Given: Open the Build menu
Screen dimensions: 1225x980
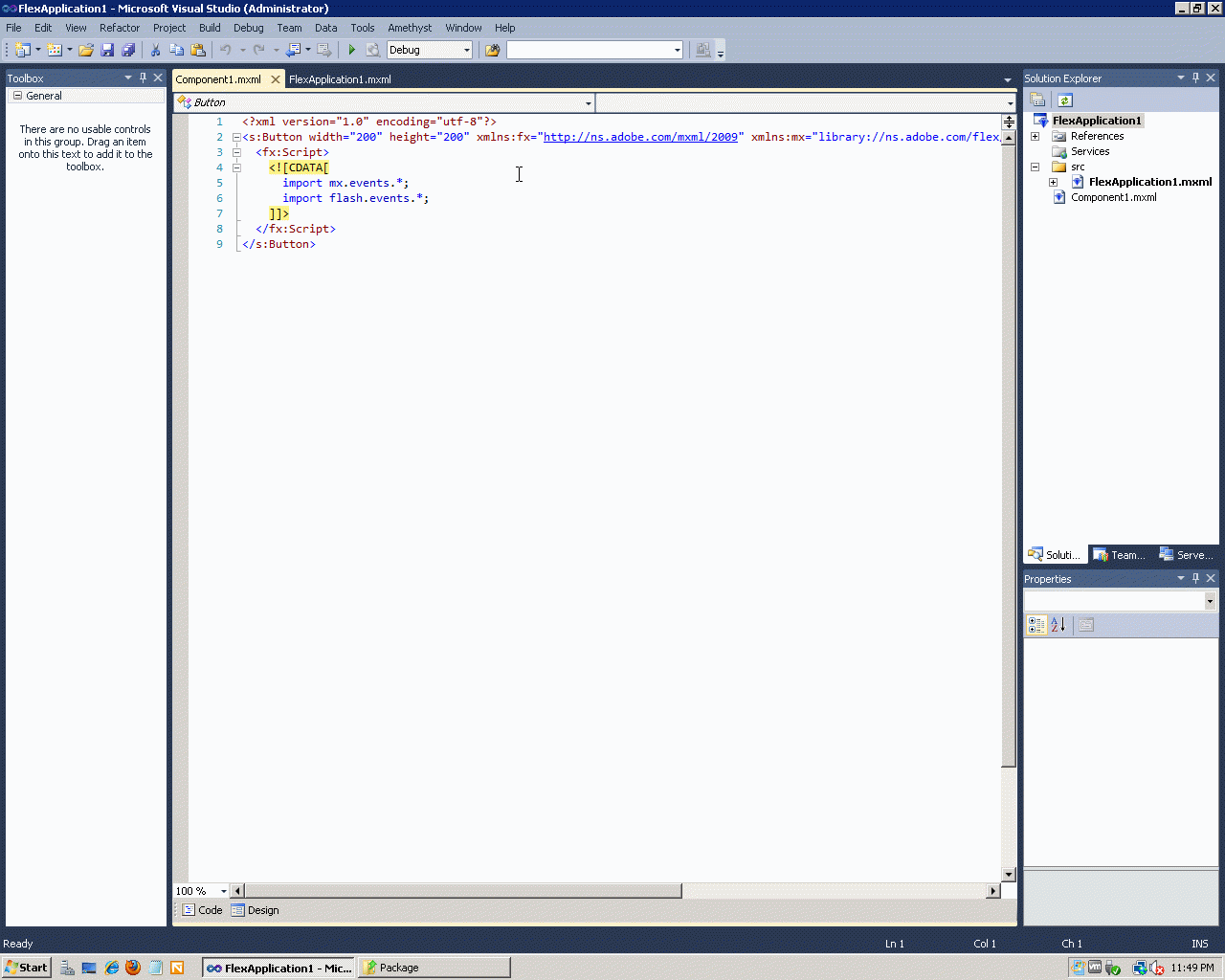Looking at the screenshot, I should pos(210,28).
